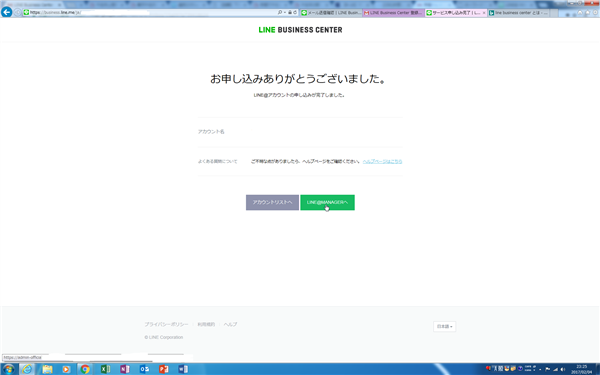Click the refresh icon in address bar
The width and height of the screenshot is (600, 375).
tap(295, 13)
